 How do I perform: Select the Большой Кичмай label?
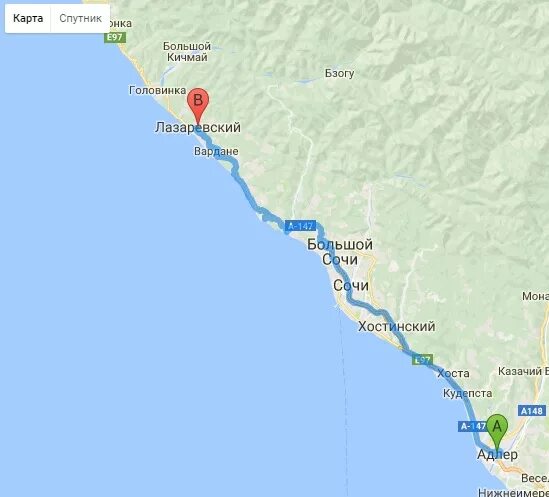tap(187, 51)
